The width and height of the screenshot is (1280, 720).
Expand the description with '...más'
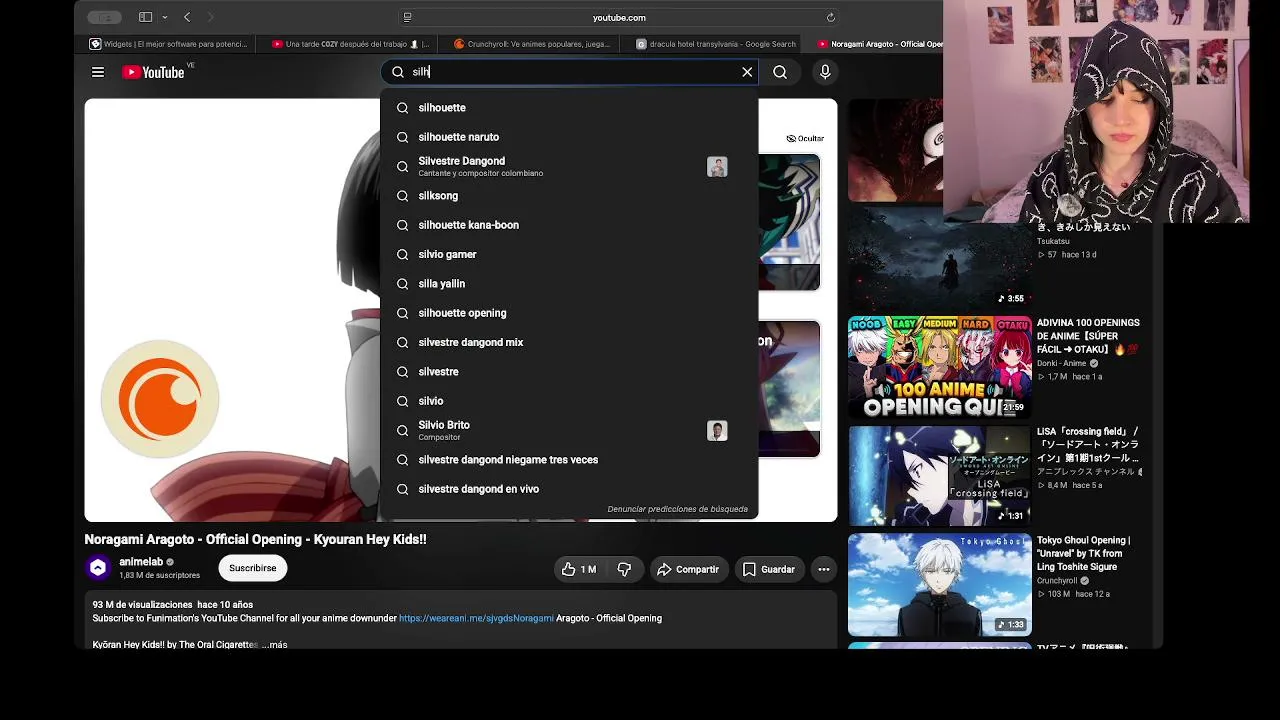pos(274,645)
